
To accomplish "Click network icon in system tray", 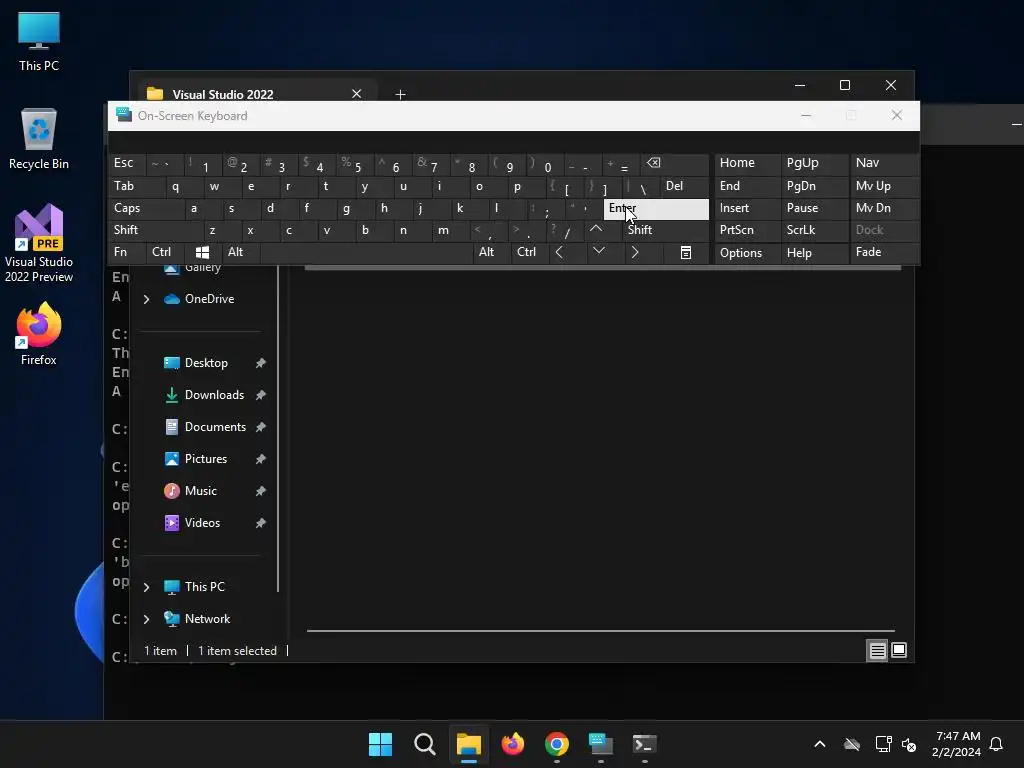I will point(883,744).
